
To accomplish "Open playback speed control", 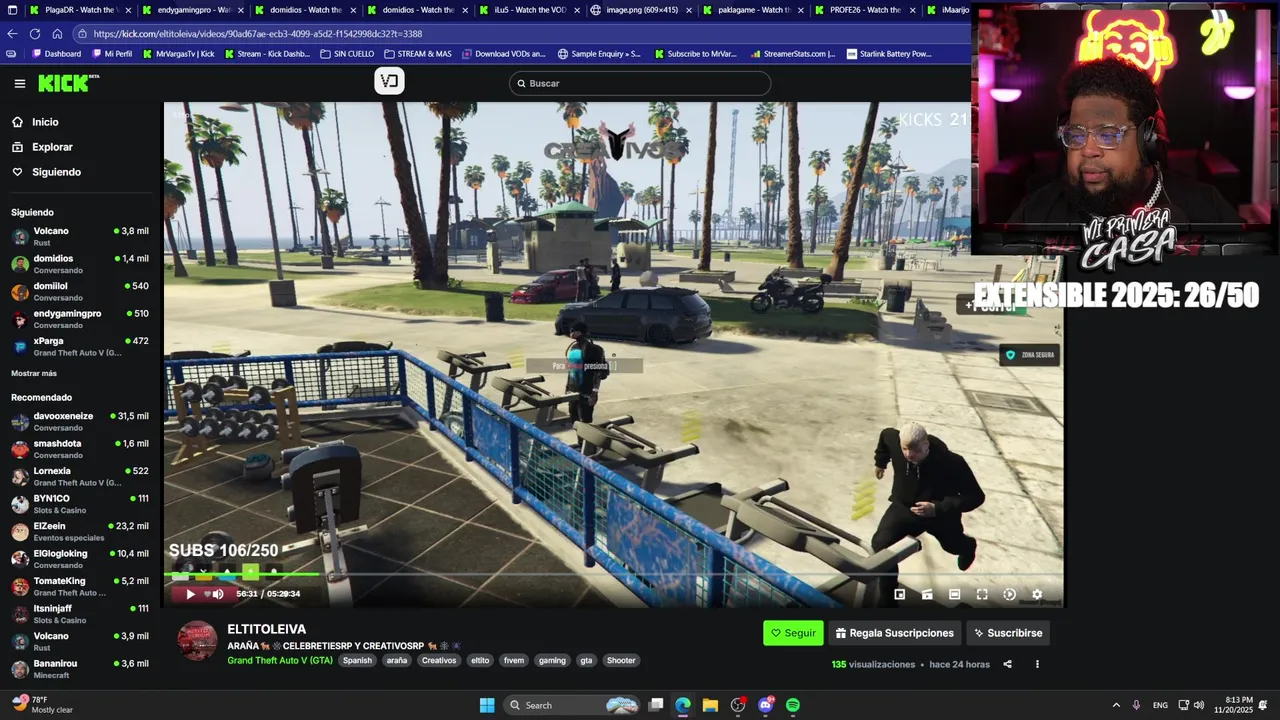I will pos(1009,594).
